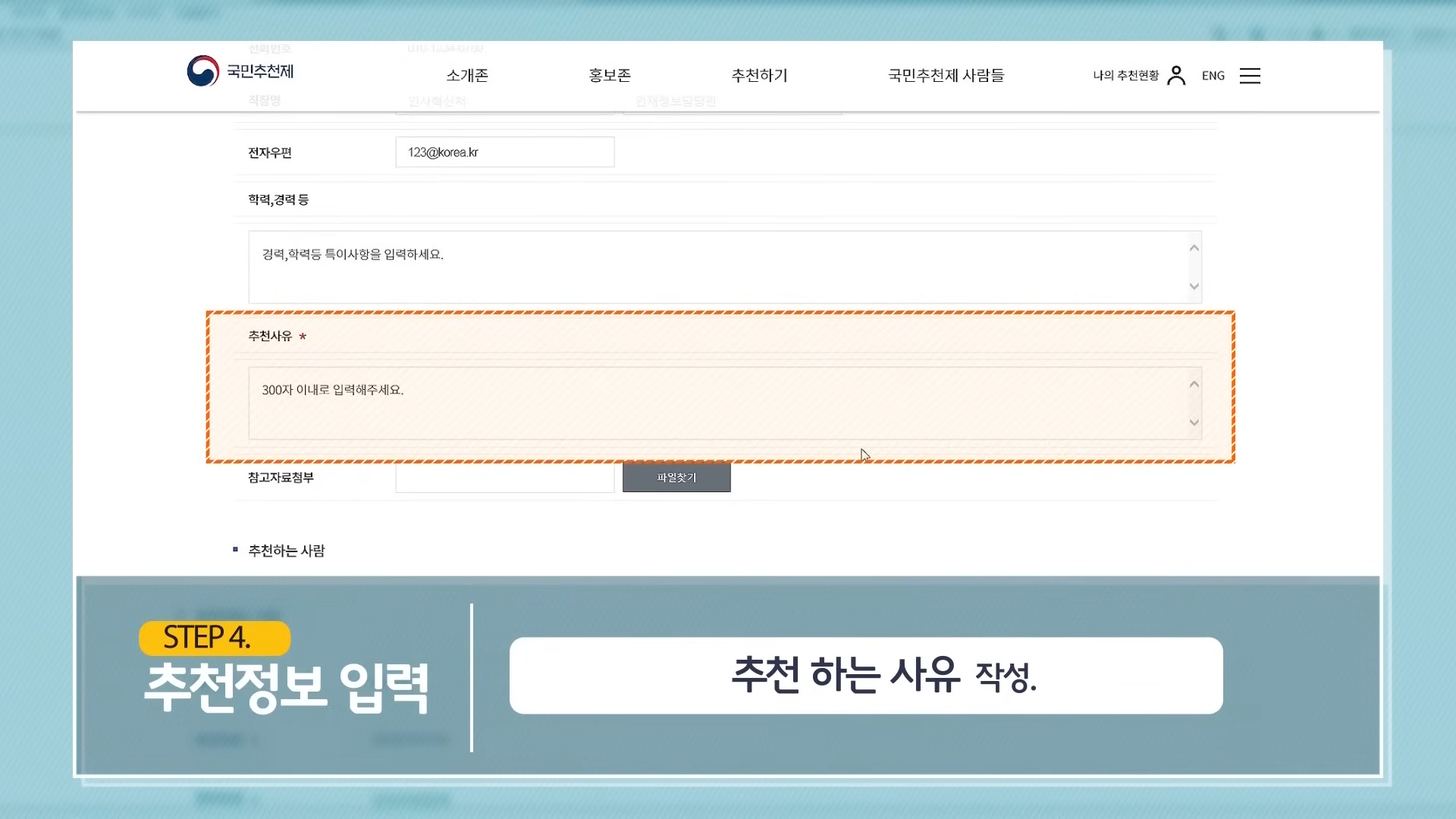The image size is (1456, 819).
Task: Open the hamburger menu icon
Action: point(1250,76)
